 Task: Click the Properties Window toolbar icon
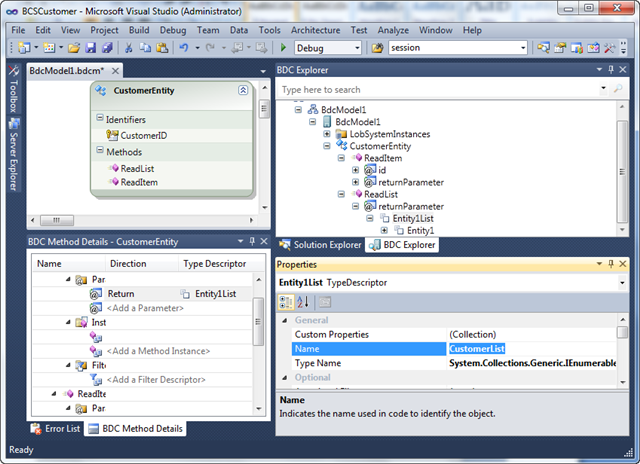pyautogui.click(x=560, y=48)
